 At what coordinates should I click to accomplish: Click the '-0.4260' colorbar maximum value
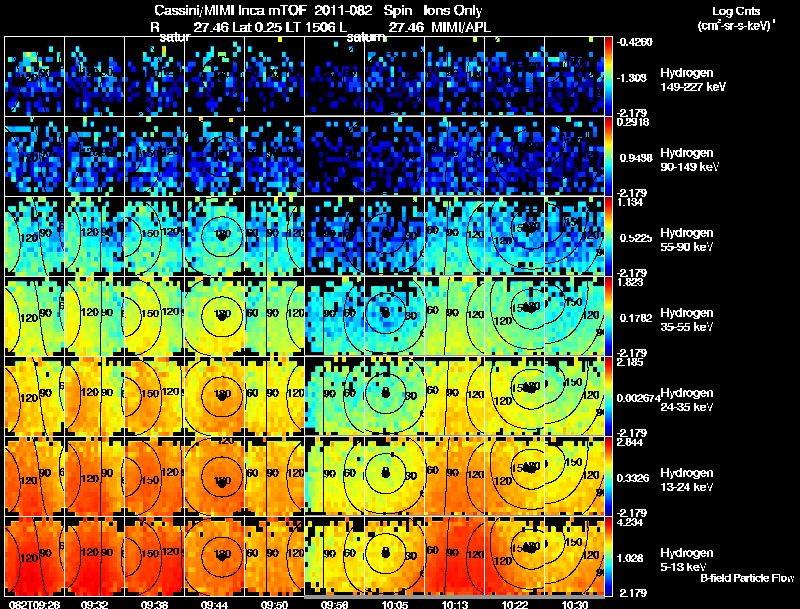point(634,42)
